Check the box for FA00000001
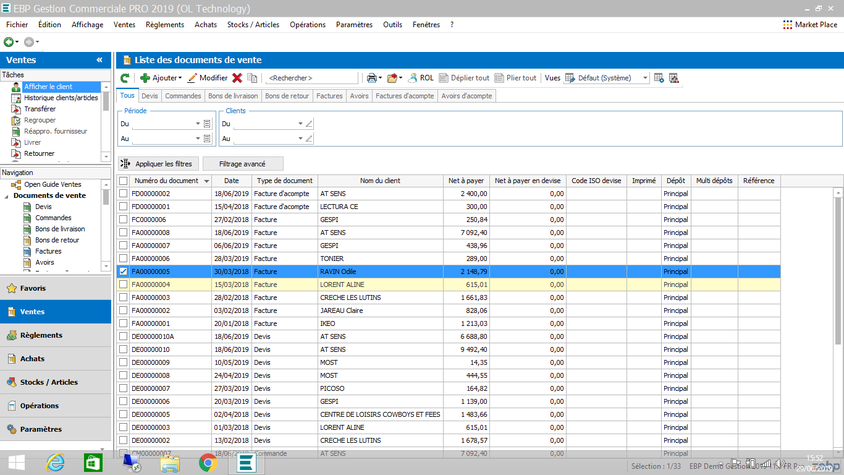This screenshot has height=475, width=844. pyautogui.click(x=123, y=323)
